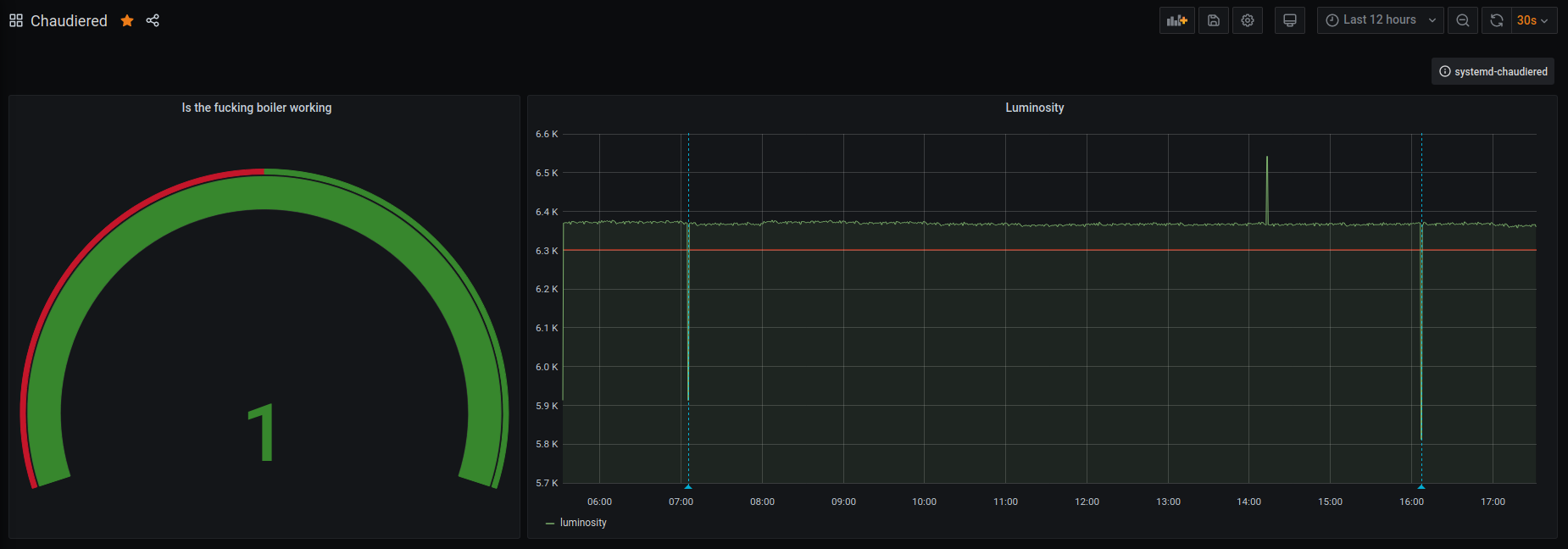Open the systemd-chaudiered link

1493,72
